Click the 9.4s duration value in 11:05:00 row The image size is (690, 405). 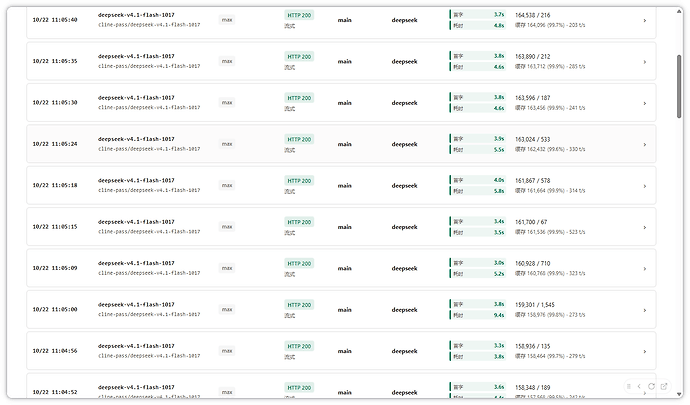[499, 315]
